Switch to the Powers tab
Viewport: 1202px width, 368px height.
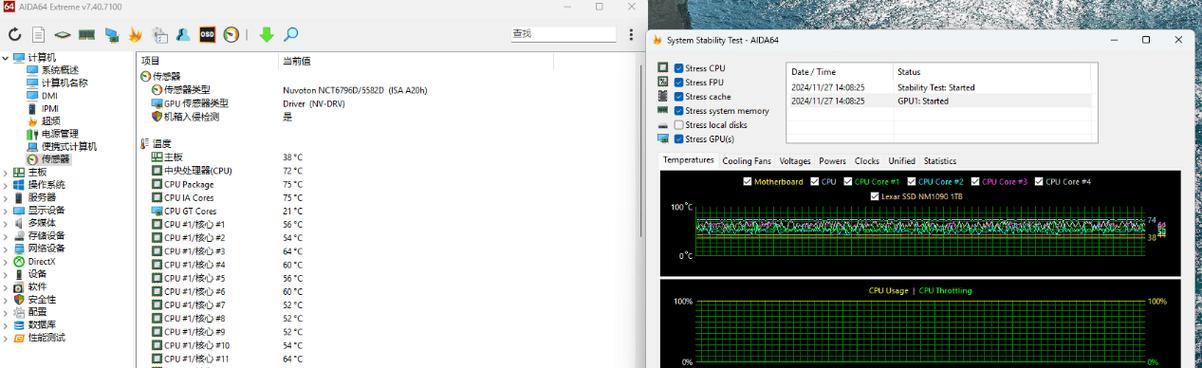coord(832,161)
